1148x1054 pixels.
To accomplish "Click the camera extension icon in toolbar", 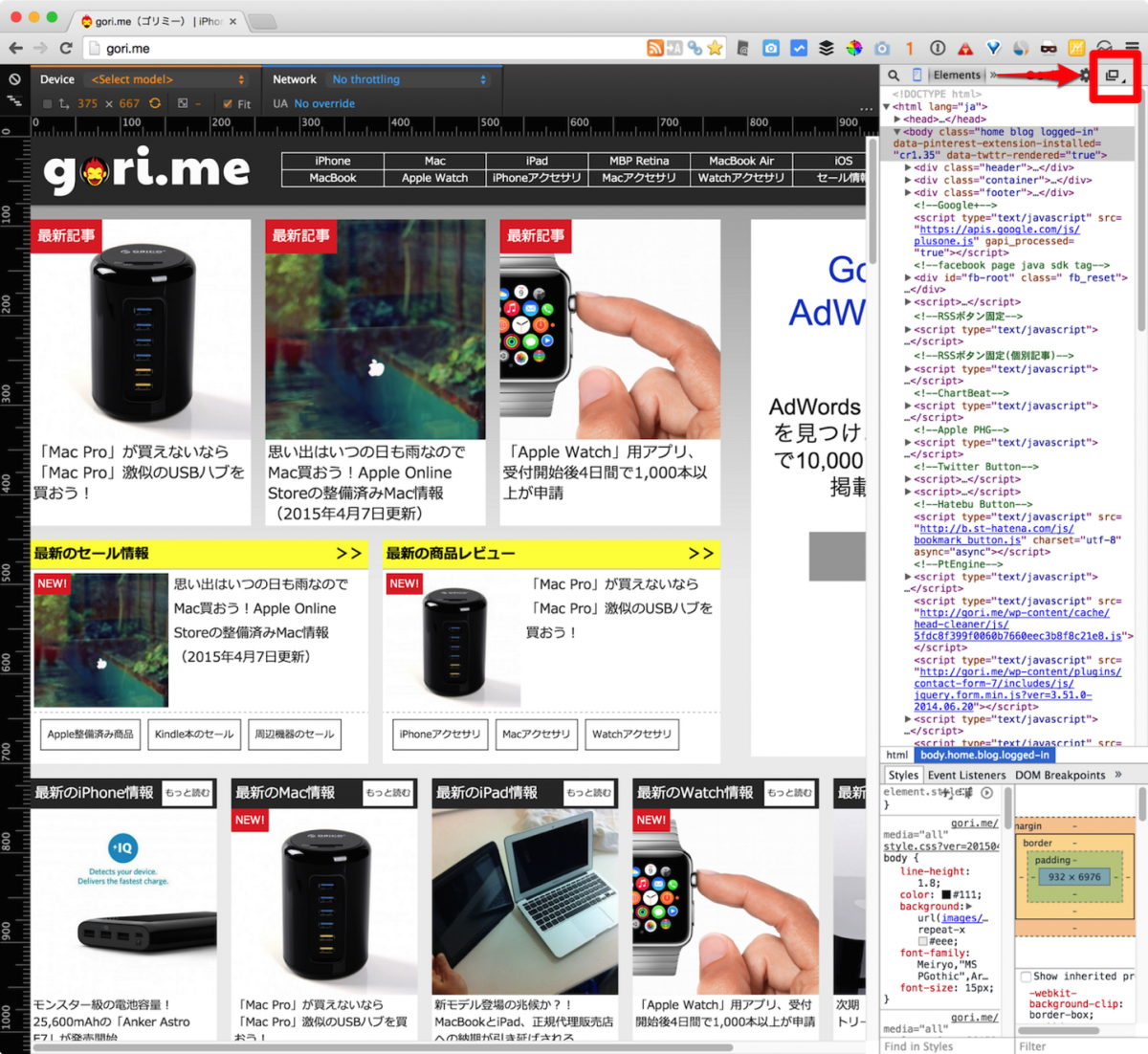I will (773, 47).
